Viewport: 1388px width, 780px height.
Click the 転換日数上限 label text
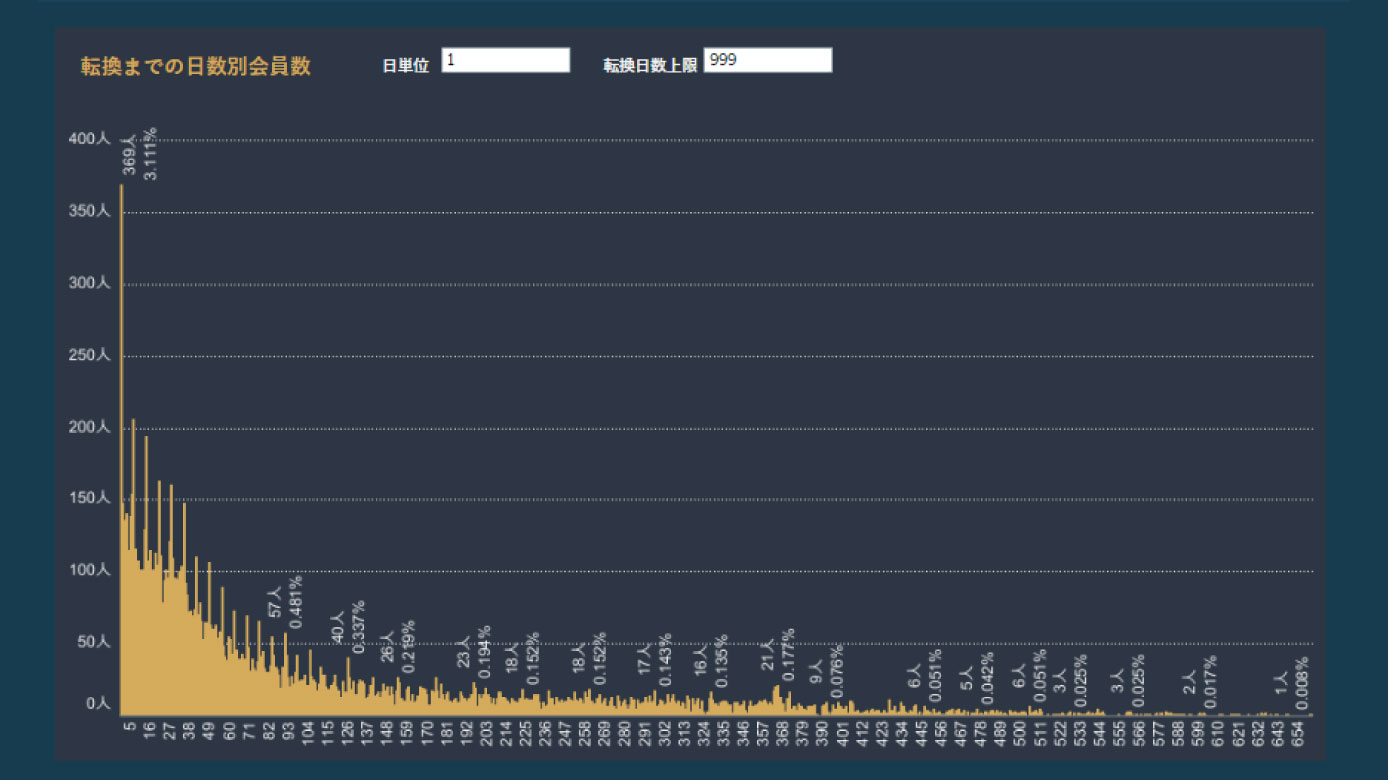649,66
